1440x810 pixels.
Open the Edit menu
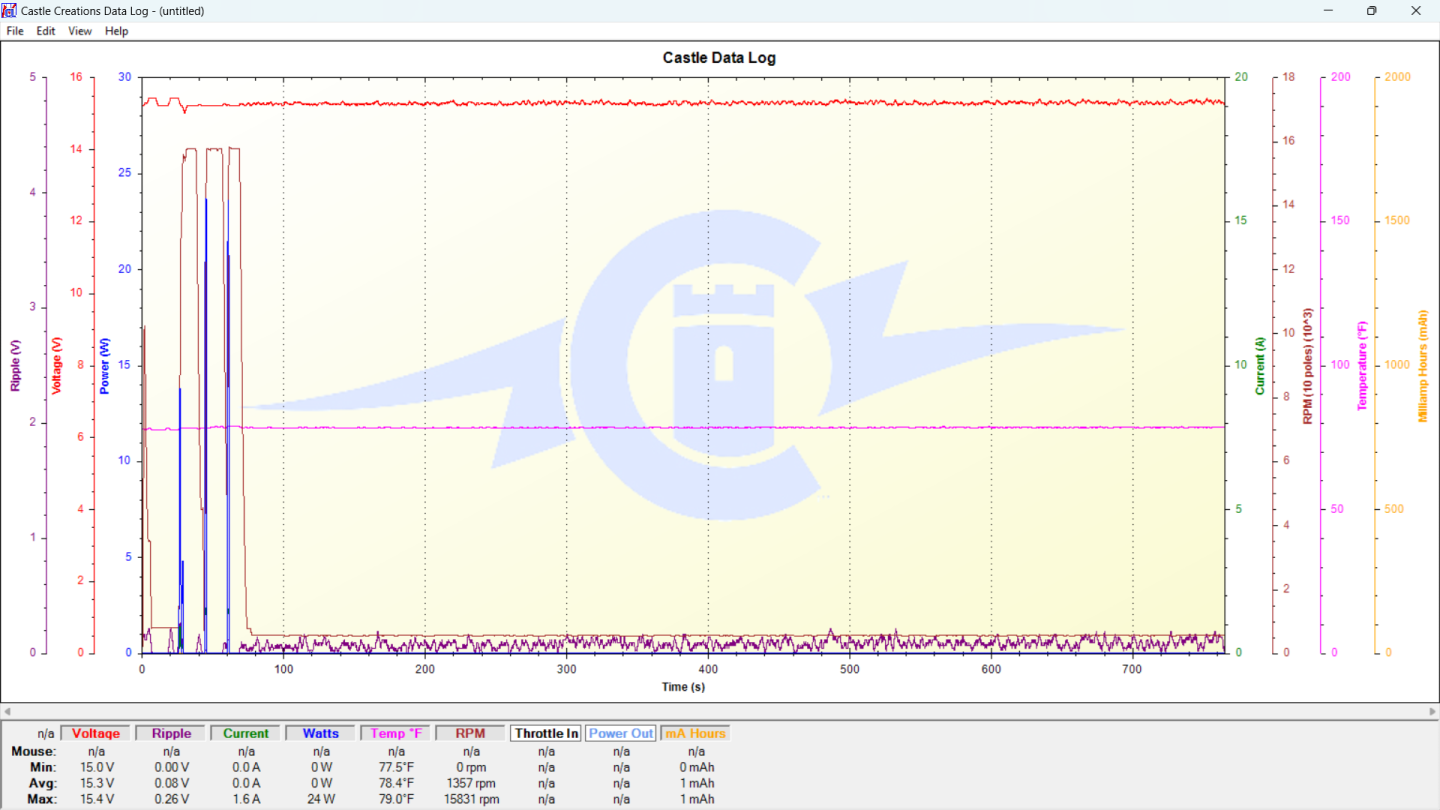pyautogui.click(x=46, y=31)
